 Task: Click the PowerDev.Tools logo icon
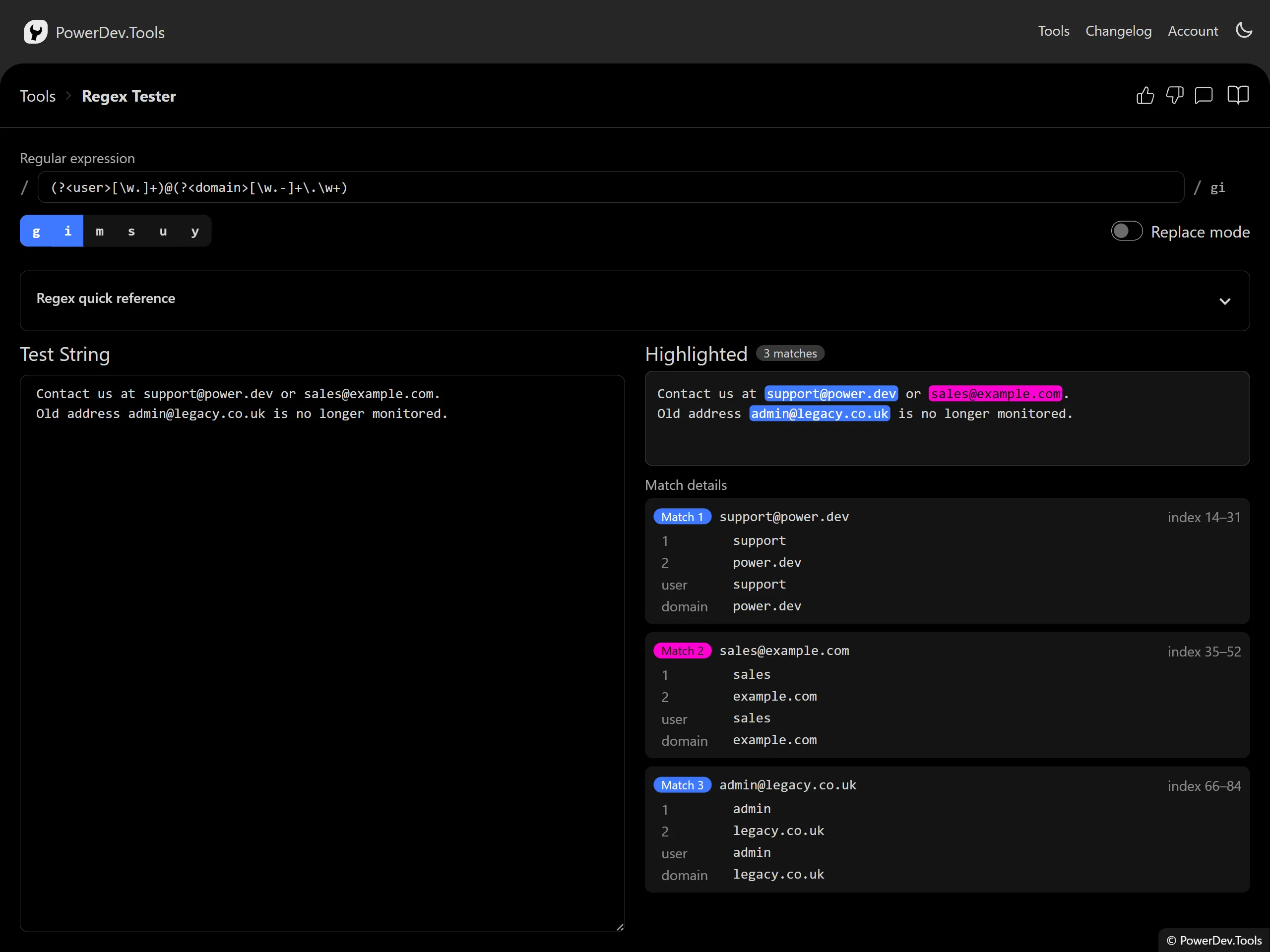pos(35,32)
